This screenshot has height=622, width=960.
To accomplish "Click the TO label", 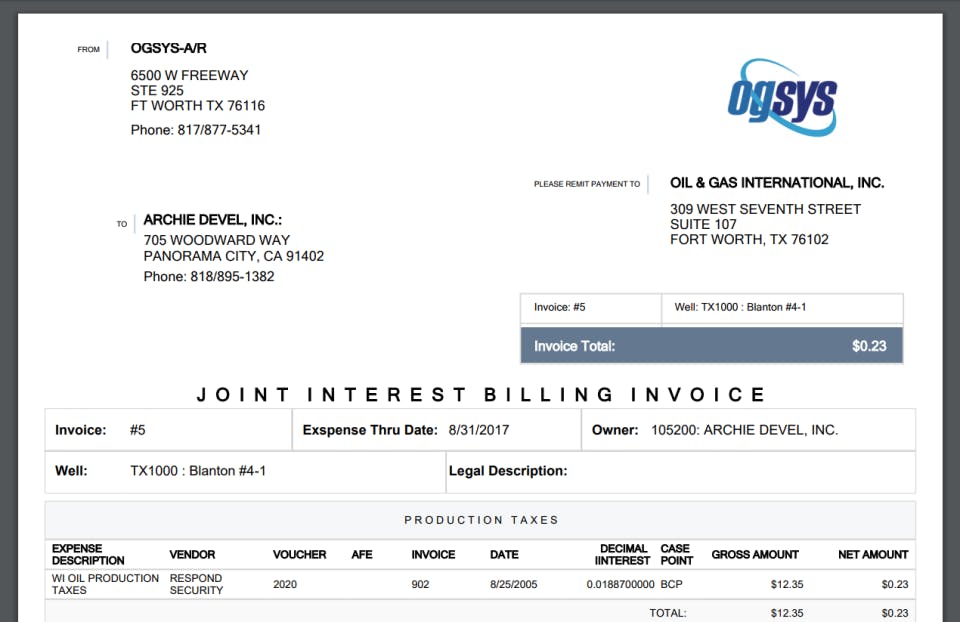I will click(122, 224).
